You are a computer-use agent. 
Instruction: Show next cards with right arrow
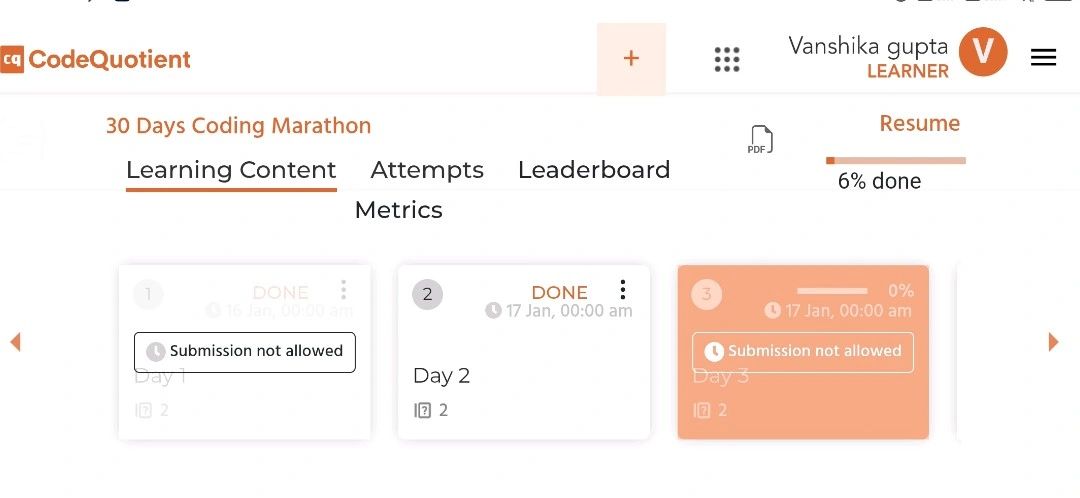(1053, 342)
